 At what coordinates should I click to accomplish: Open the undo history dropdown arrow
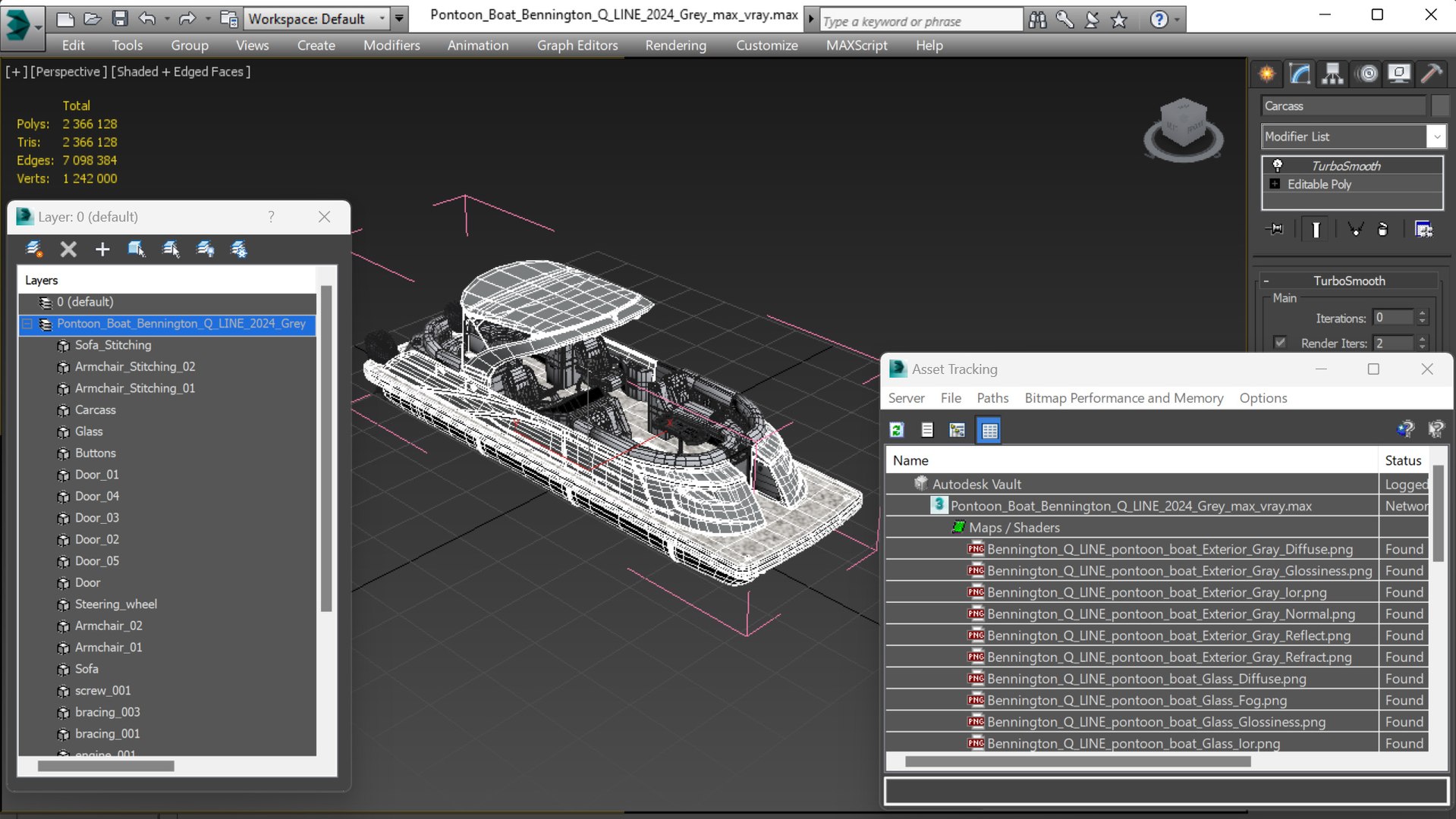pyautogui.click(x=167, y=18)
